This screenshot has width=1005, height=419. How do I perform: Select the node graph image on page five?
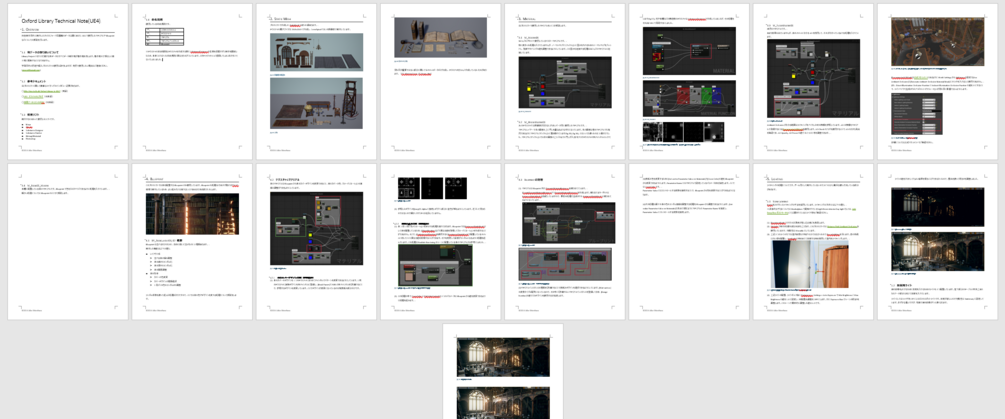(565, 83)
